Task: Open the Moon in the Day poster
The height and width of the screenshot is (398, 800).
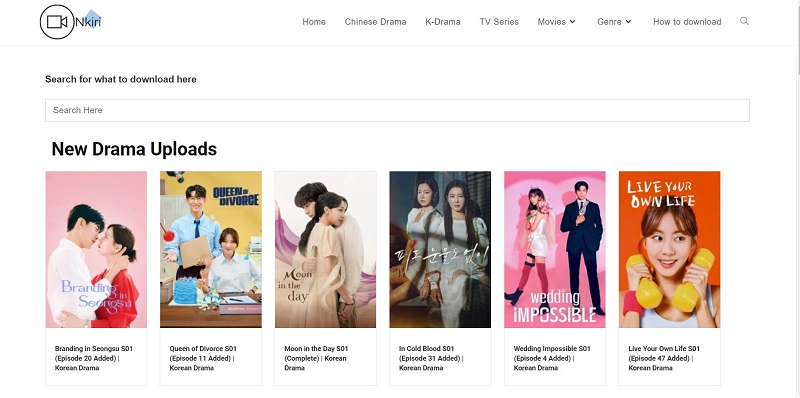Action: pyautogui.click(x=326, y=250)
